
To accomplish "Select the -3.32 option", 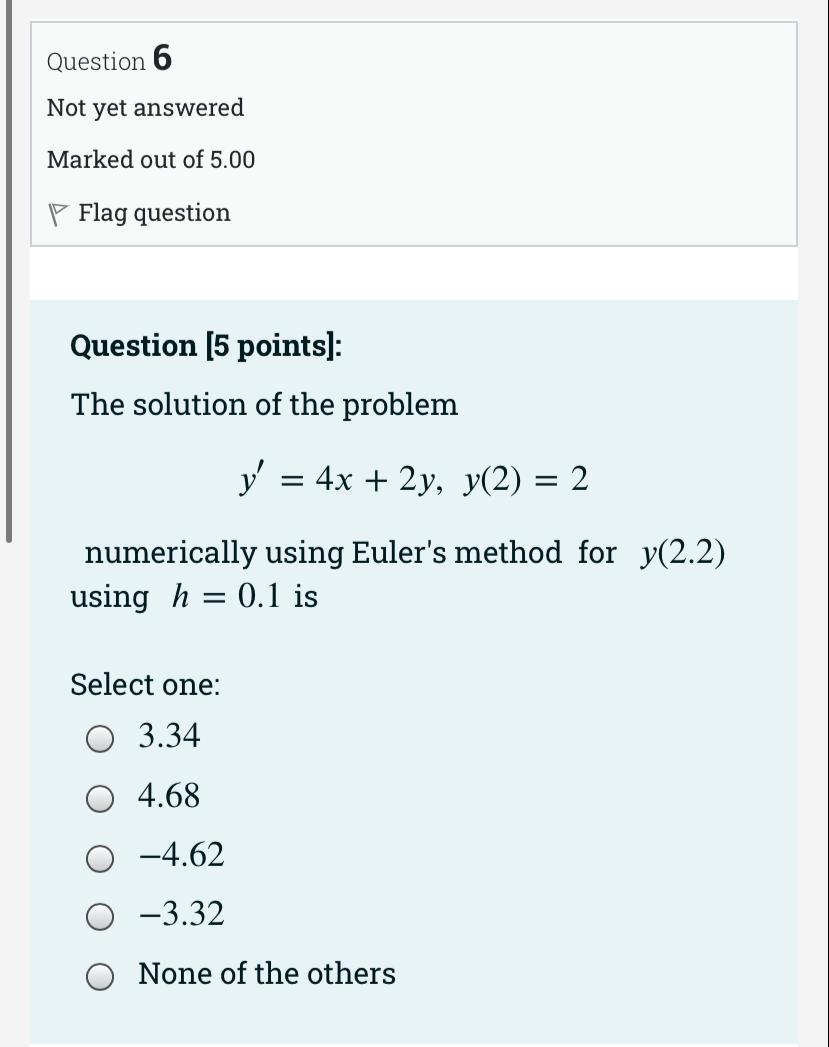I will pos(100,915).
